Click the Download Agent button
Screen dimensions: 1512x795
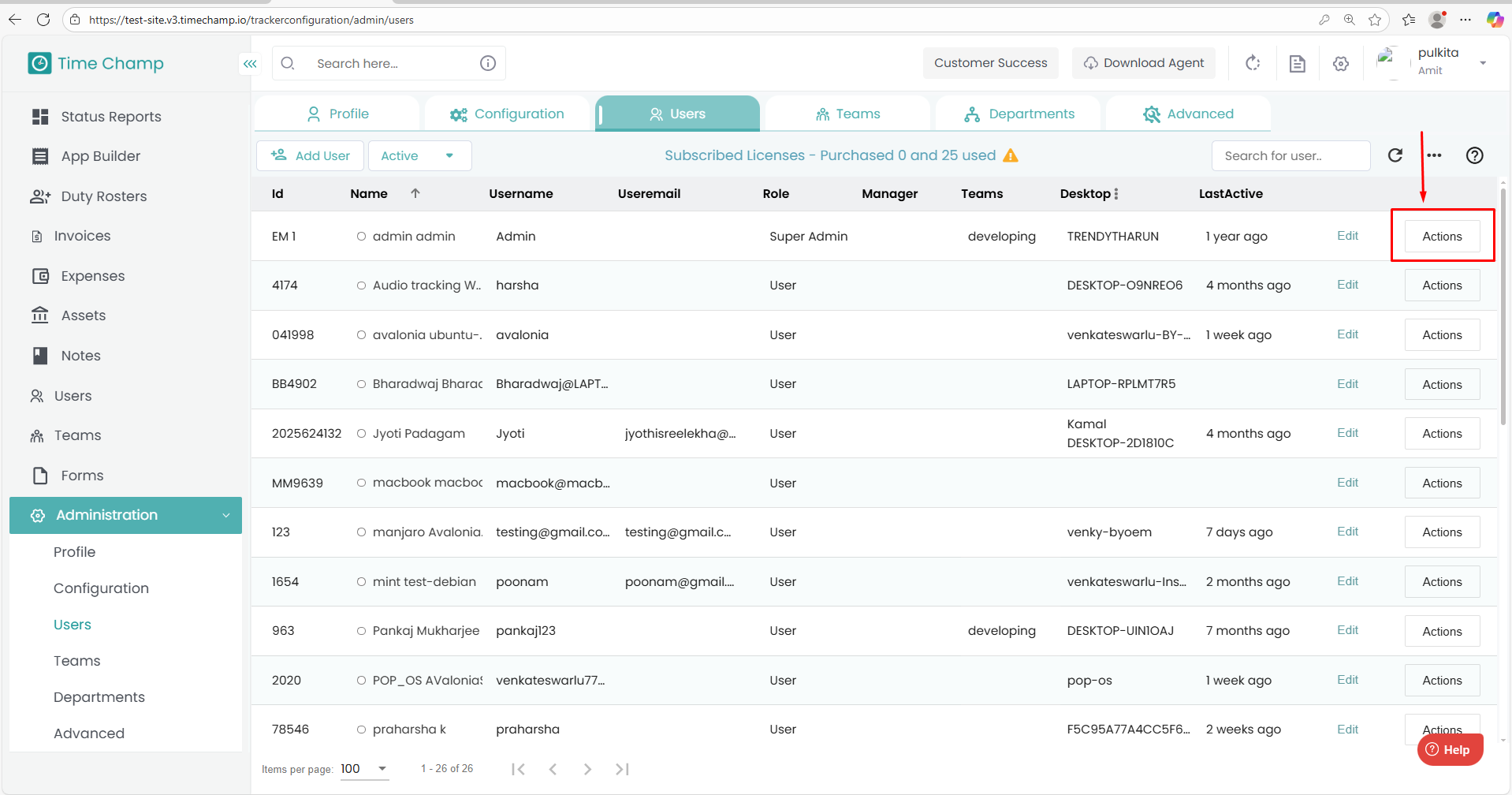point(1144,63)
